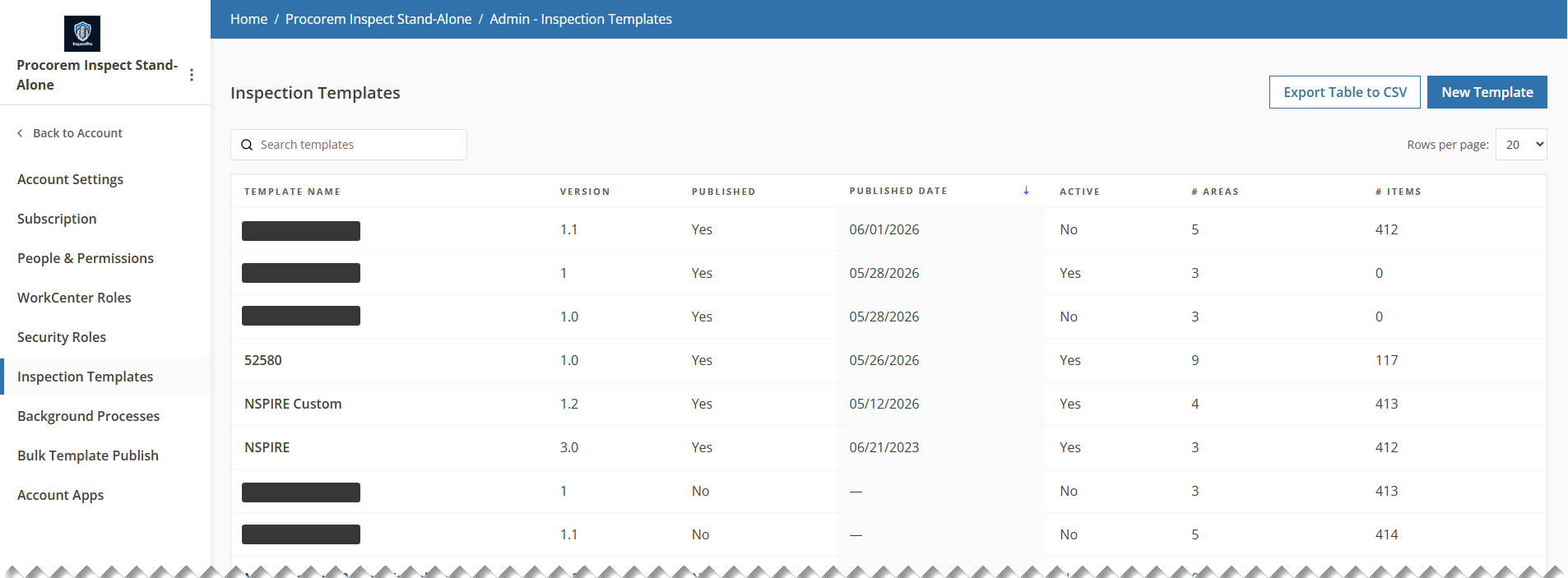Image resolution: width=1568 pixels, height=578 pixels.
Task: Open the three-dot menu beside the account name
Action: pos(192,75)
